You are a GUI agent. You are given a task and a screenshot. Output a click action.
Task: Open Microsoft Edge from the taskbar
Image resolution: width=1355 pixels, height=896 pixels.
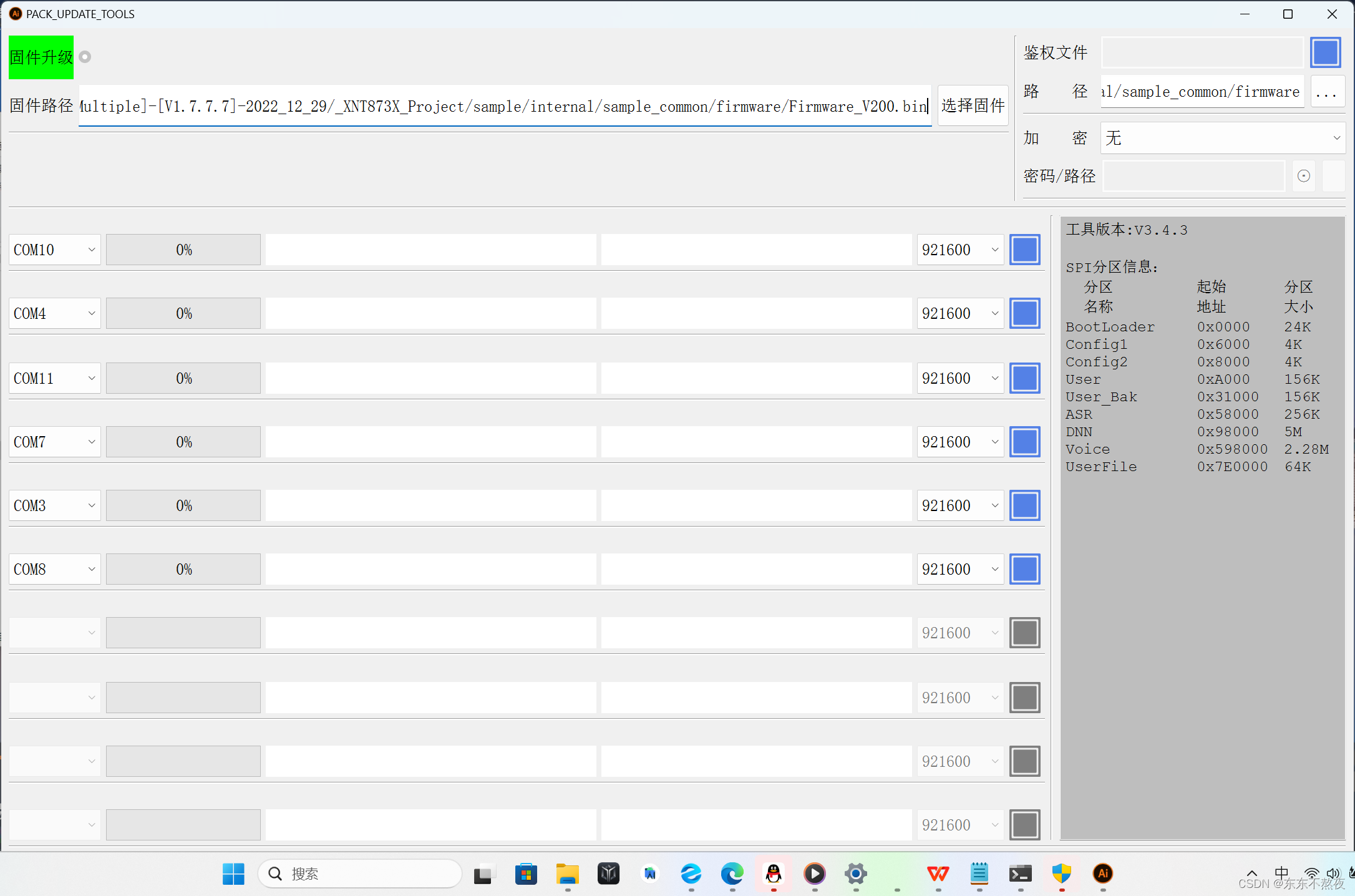click(x=732, y=874)
